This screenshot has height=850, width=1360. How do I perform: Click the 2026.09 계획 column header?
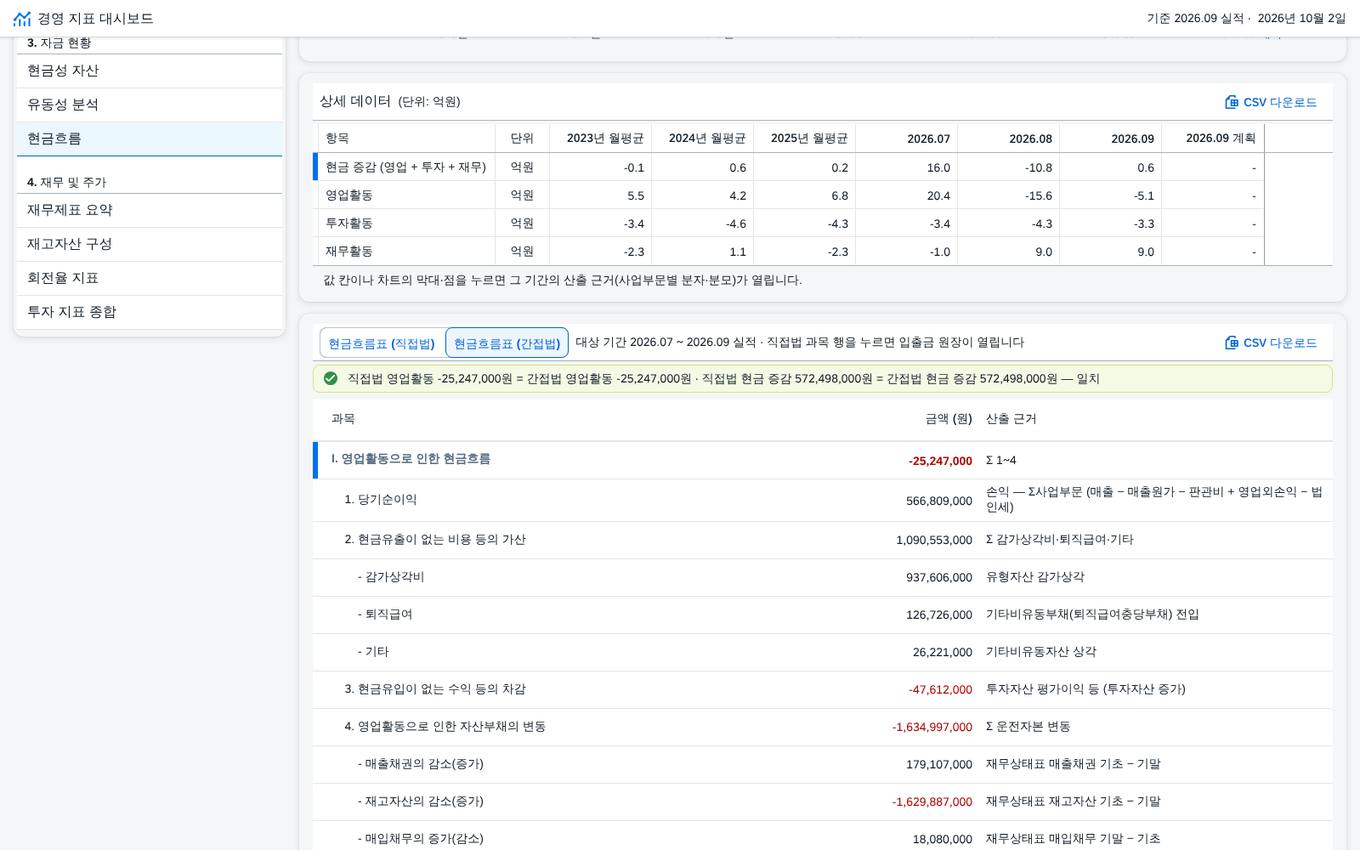click(1212, 138)
